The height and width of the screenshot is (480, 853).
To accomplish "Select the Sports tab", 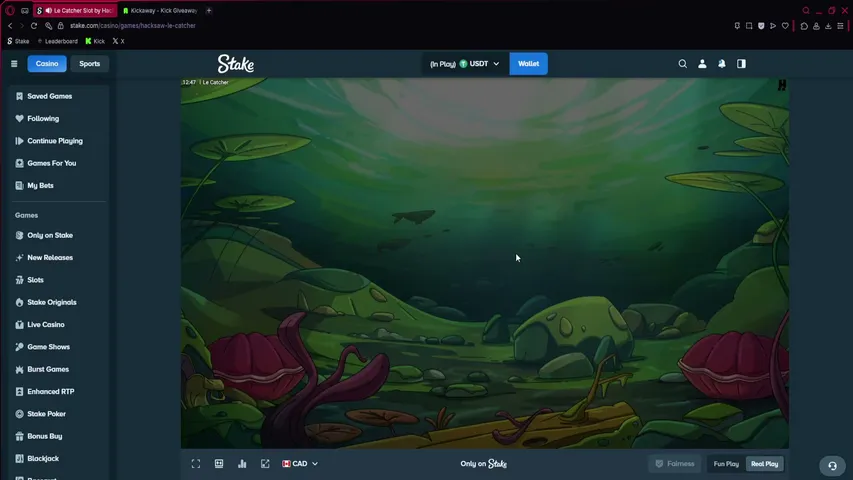I will (x=89, y=64).
